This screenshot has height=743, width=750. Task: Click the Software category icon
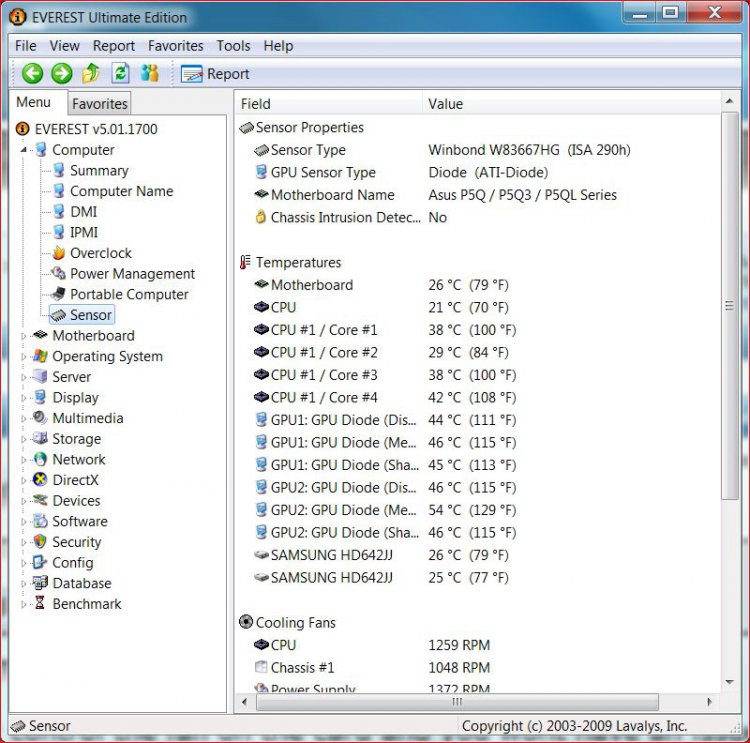(41, 521)
